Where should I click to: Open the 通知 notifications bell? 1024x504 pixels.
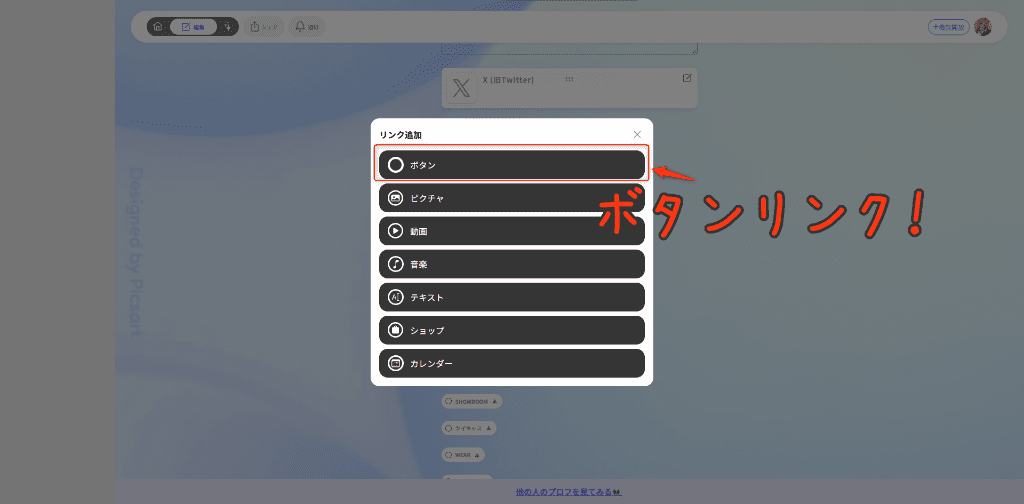pyautogui.click(x=307, y=27)
